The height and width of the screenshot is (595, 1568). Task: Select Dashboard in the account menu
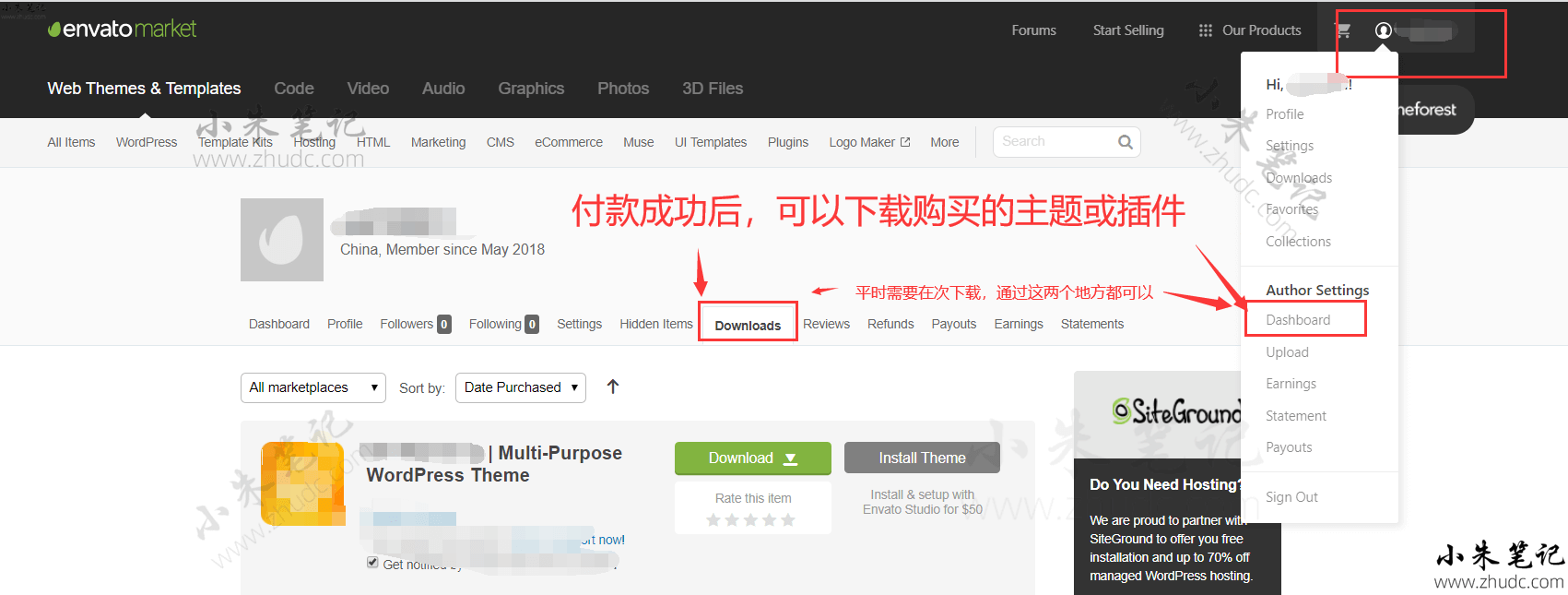coord(1298,320)
